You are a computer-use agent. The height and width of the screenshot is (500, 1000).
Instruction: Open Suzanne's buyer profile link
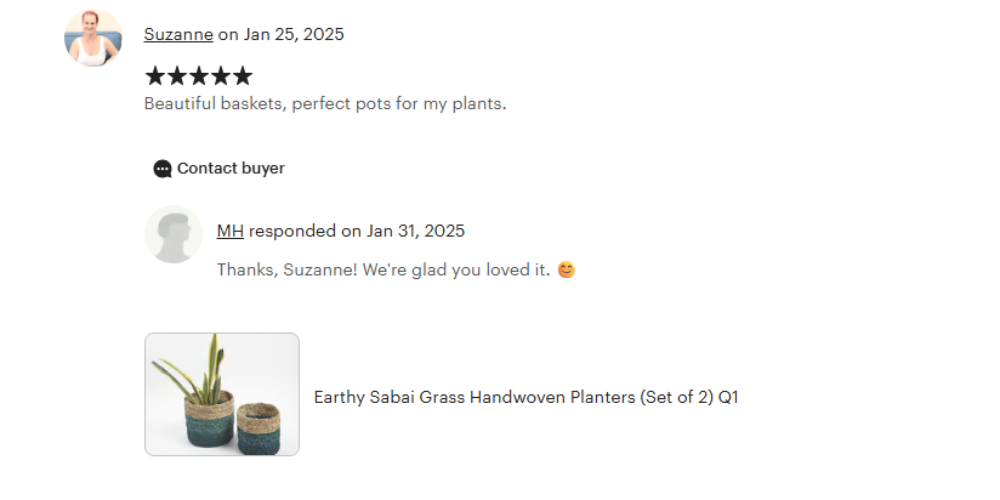click(178, 34)
